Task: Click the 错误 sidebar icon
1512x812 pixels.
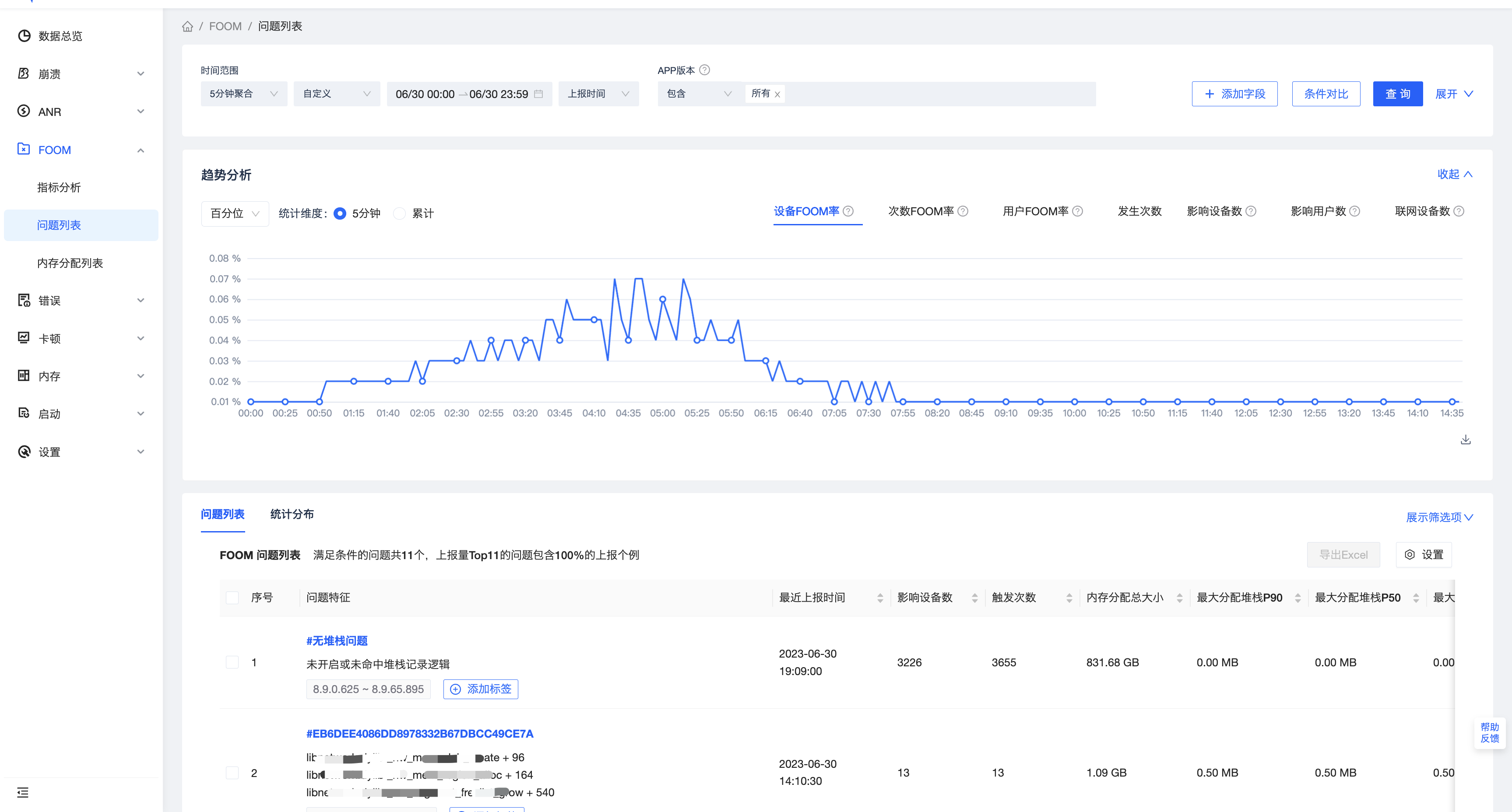Action: pos(24,301)
